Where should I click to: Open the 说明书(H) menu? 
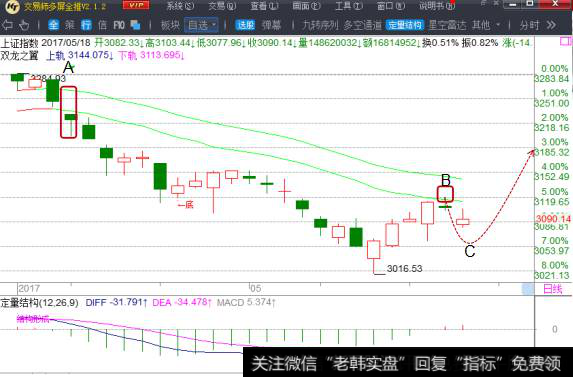437,6
